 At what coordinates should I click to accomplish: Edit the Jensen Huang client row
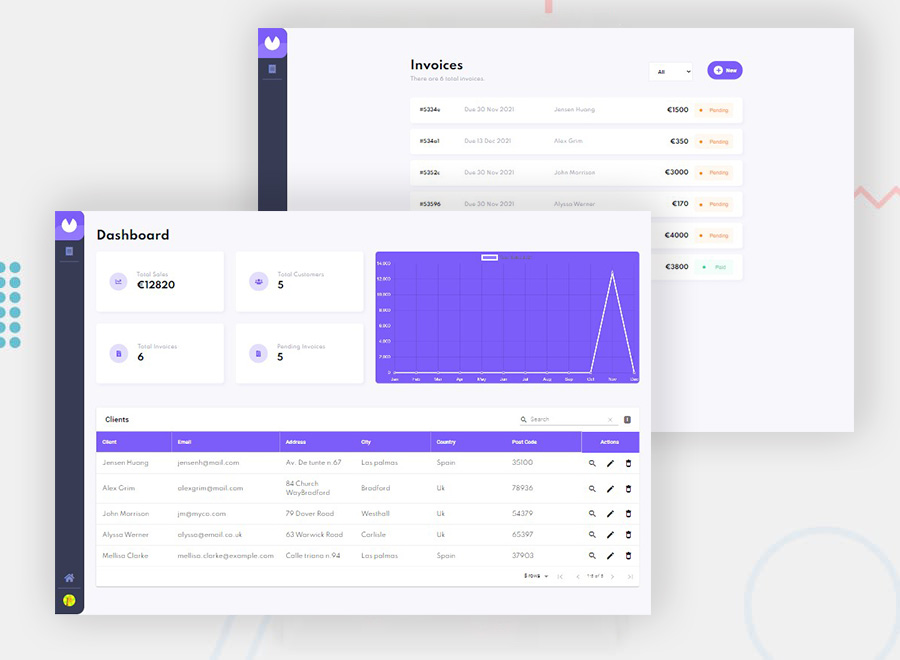[610, 463]
